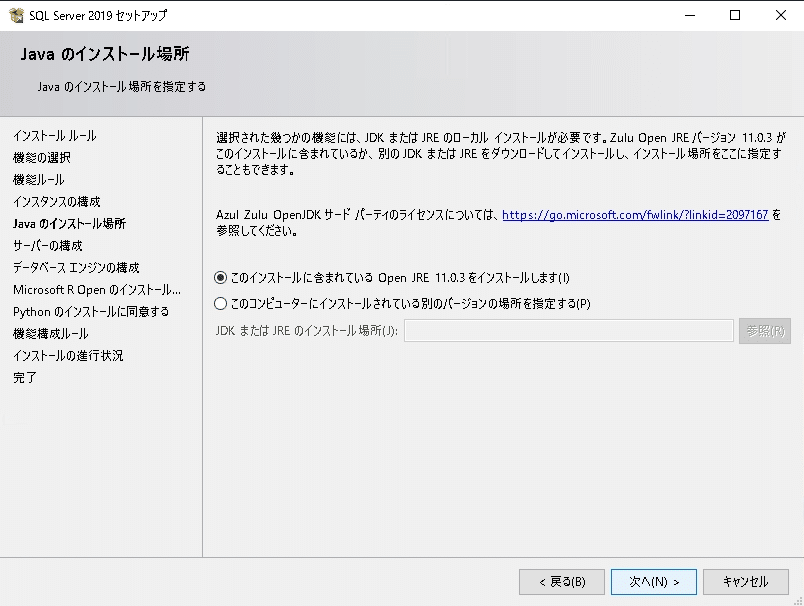Image resolution: width=804 pixels, height=606 pixels.
Task: Click the JDK or JRE install location field
Action: (569, 331)
